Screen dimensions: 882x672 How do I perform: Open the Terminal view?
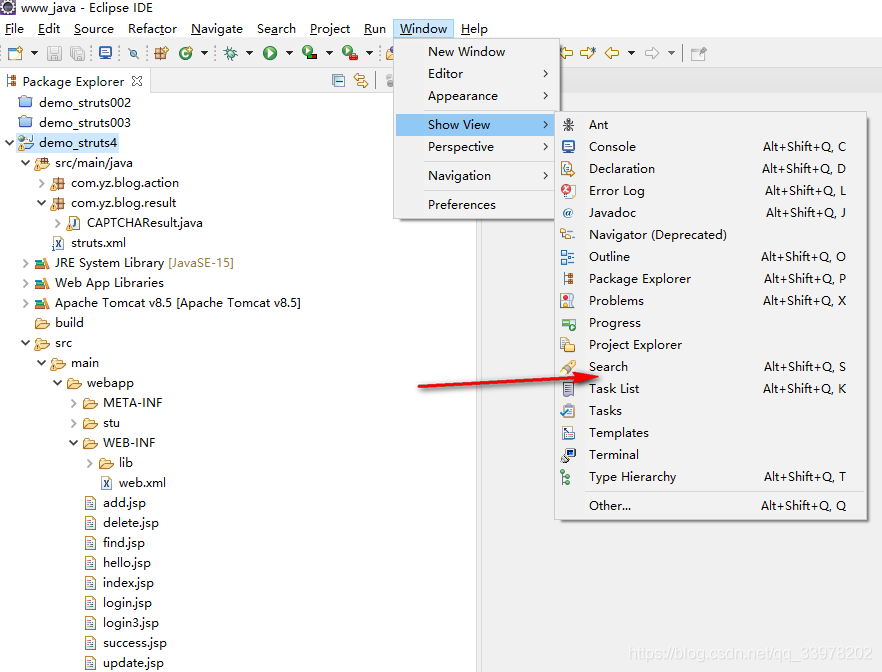[710, 454]
